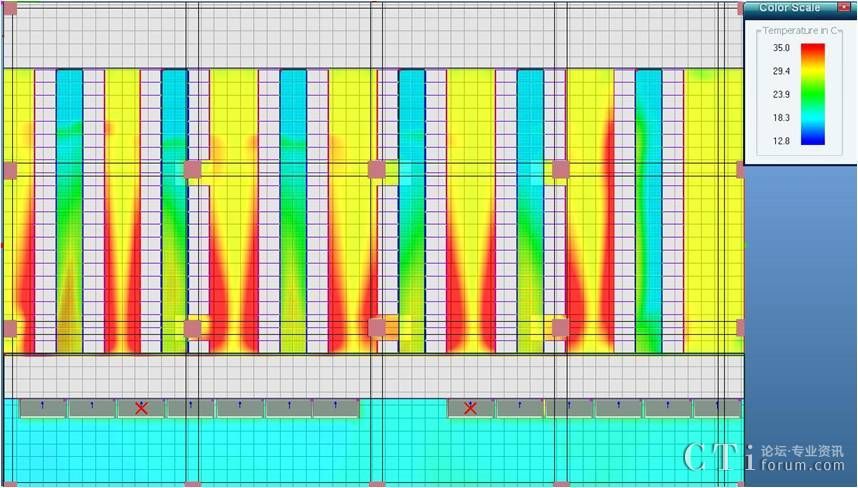The height and width of the screenshot is (488, 858).
Task: Select the leftmost cooling unit in the row
Action: coord(43,408)
